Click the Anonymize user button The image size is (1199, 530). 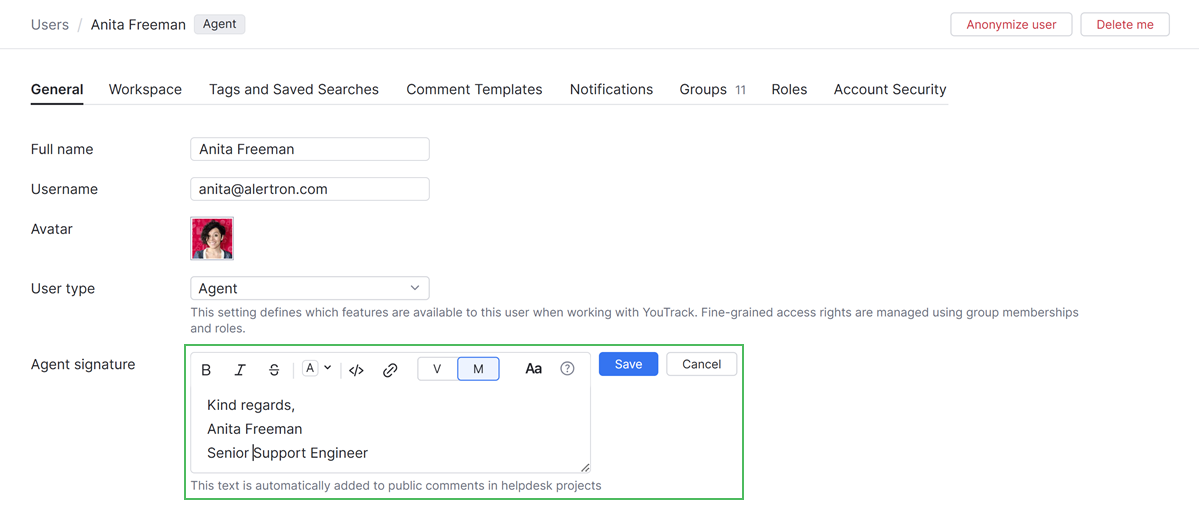click(1011, 25)
